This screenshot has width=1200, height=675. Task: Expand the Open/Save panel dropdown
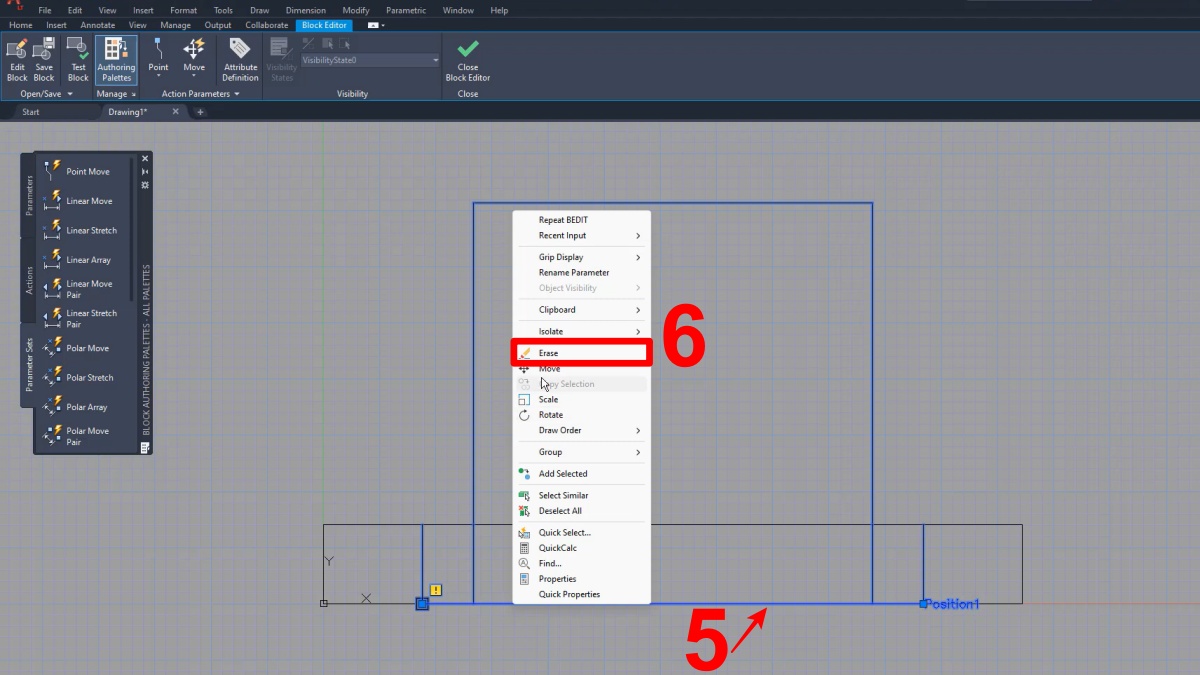70,94
